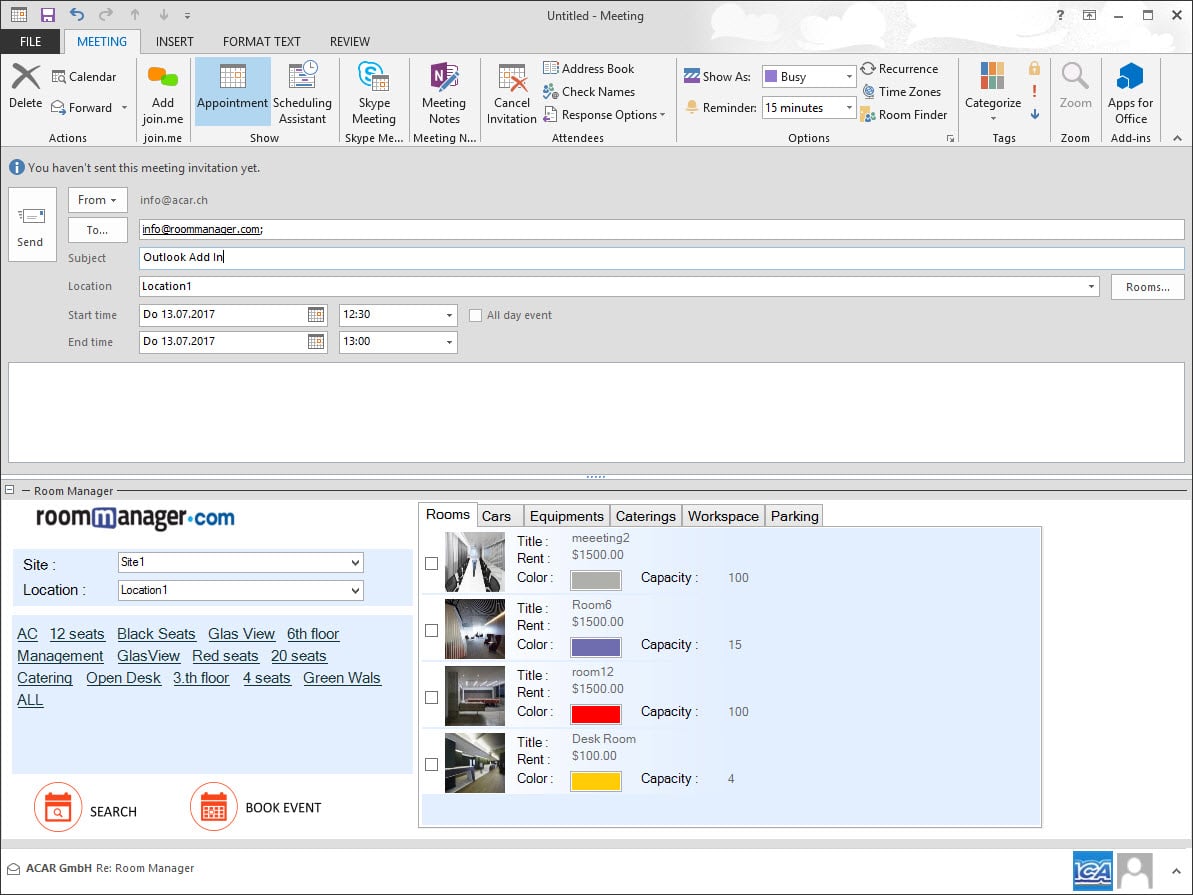The image size is (1193, 895).
Task: Open Meeting Notes
Action: click(x=444, y=90)
